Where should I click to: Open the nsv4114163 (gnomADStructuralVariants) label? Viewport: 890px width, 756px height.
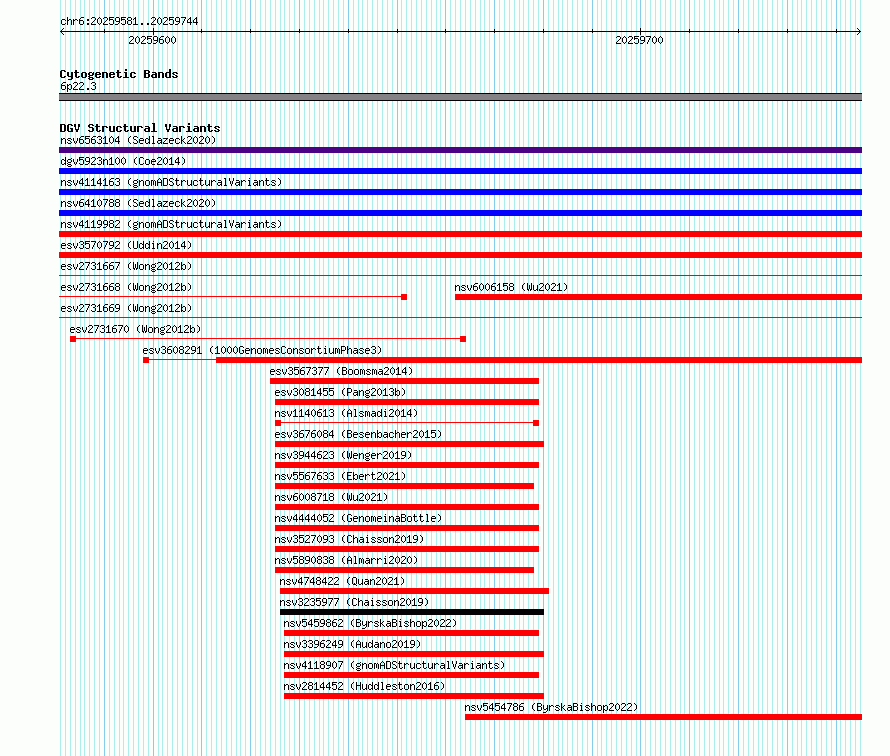[171, 182]
